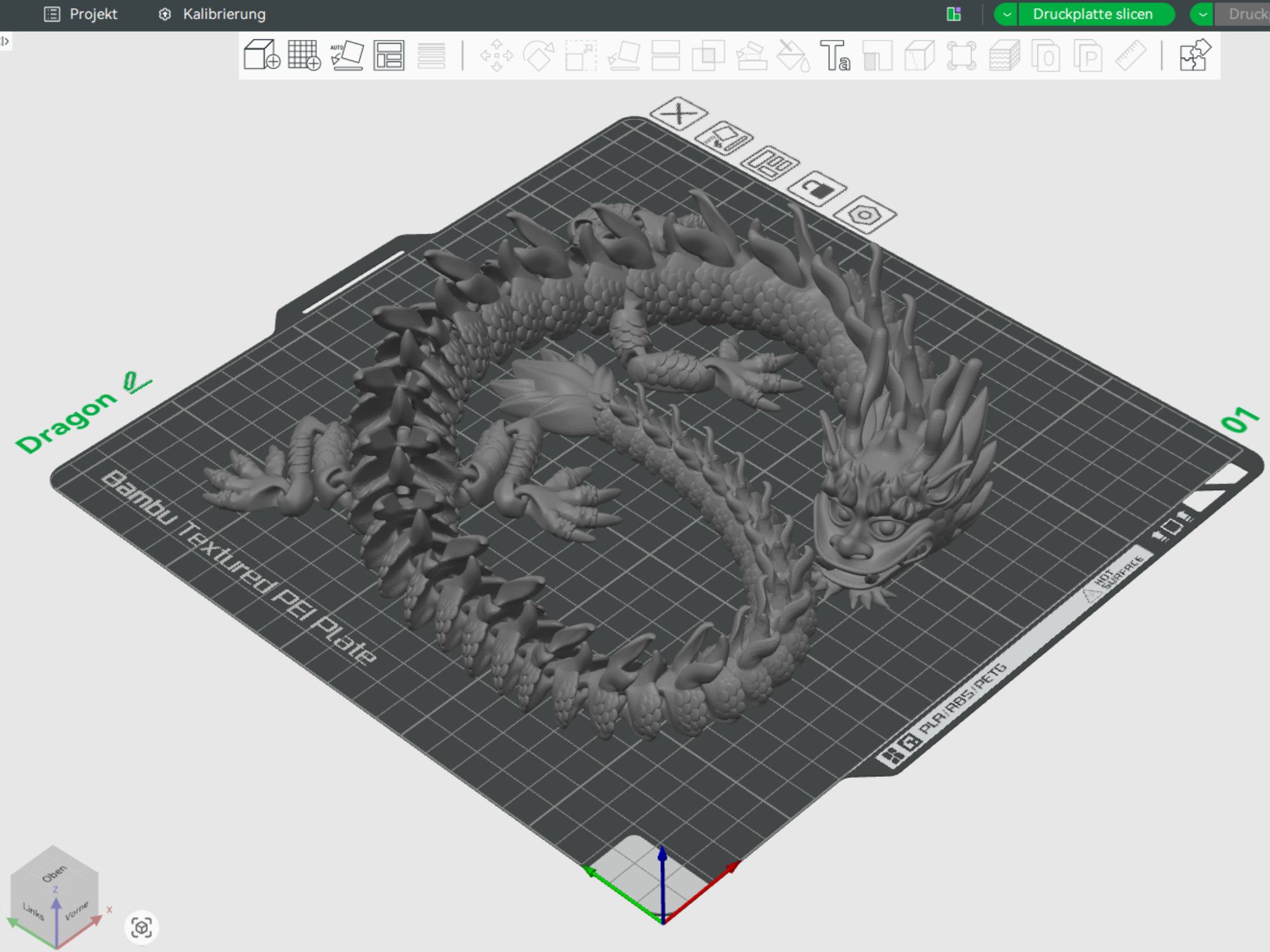1270x952 pixels.
Task: Expand the collapsed left sidebar arrow
Action: (5, 41)
